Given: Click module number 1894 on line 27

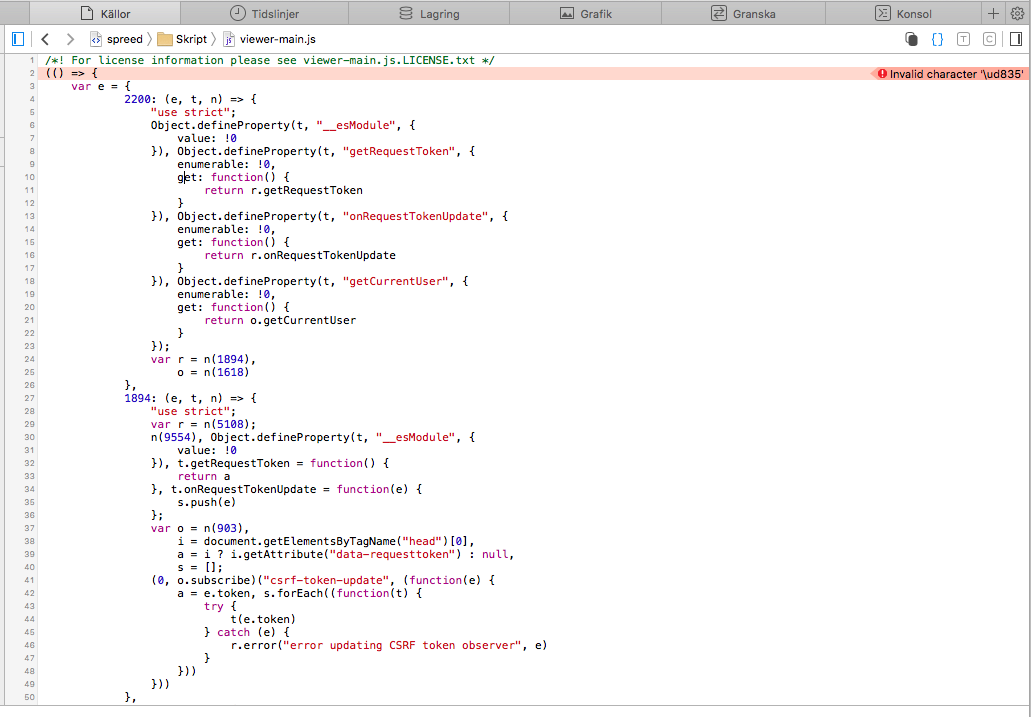Looking at the screenshot, I should point(137,398).
